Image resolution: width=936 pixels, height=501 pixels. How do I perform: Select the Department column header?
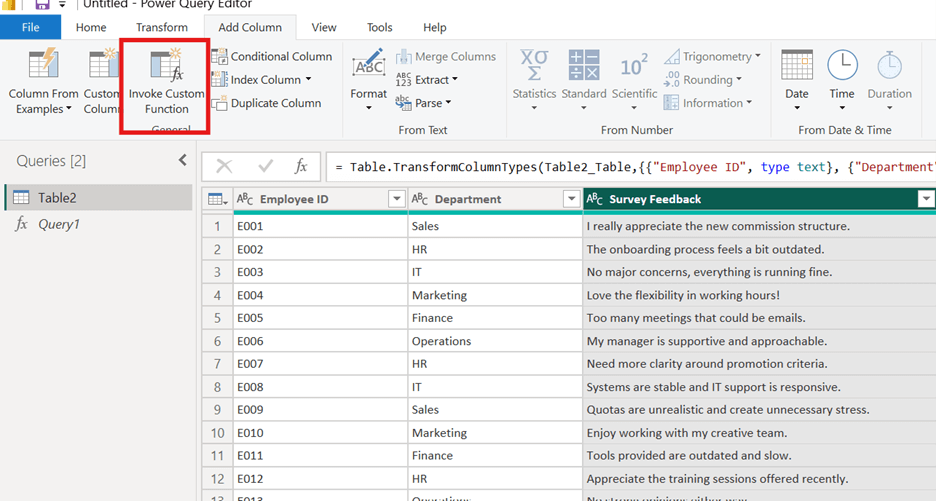click(x=495, y=199)
